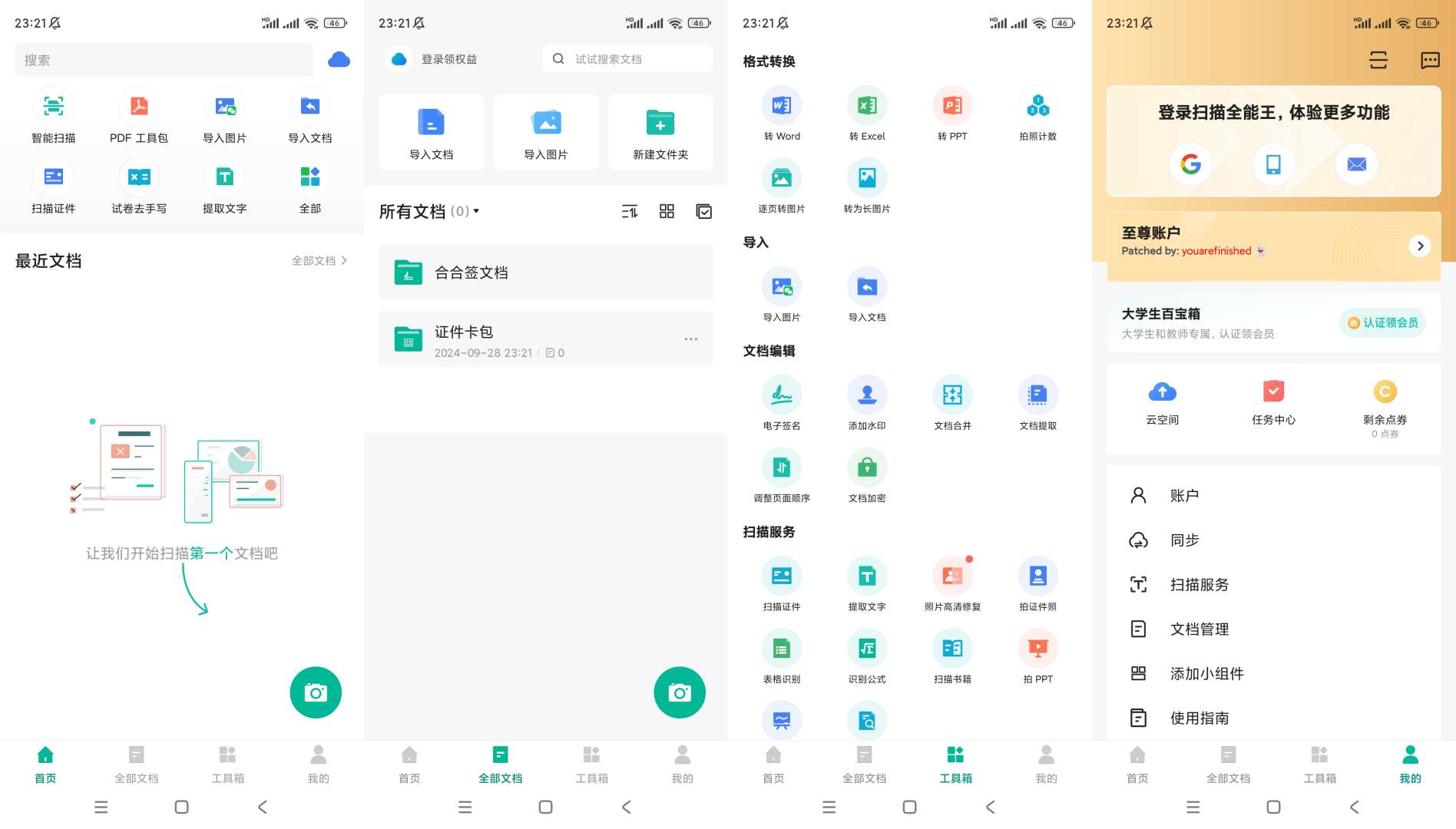Open 添加小组件 menu row
This screenshot has height=829, width=1456.
point(1273,674)
